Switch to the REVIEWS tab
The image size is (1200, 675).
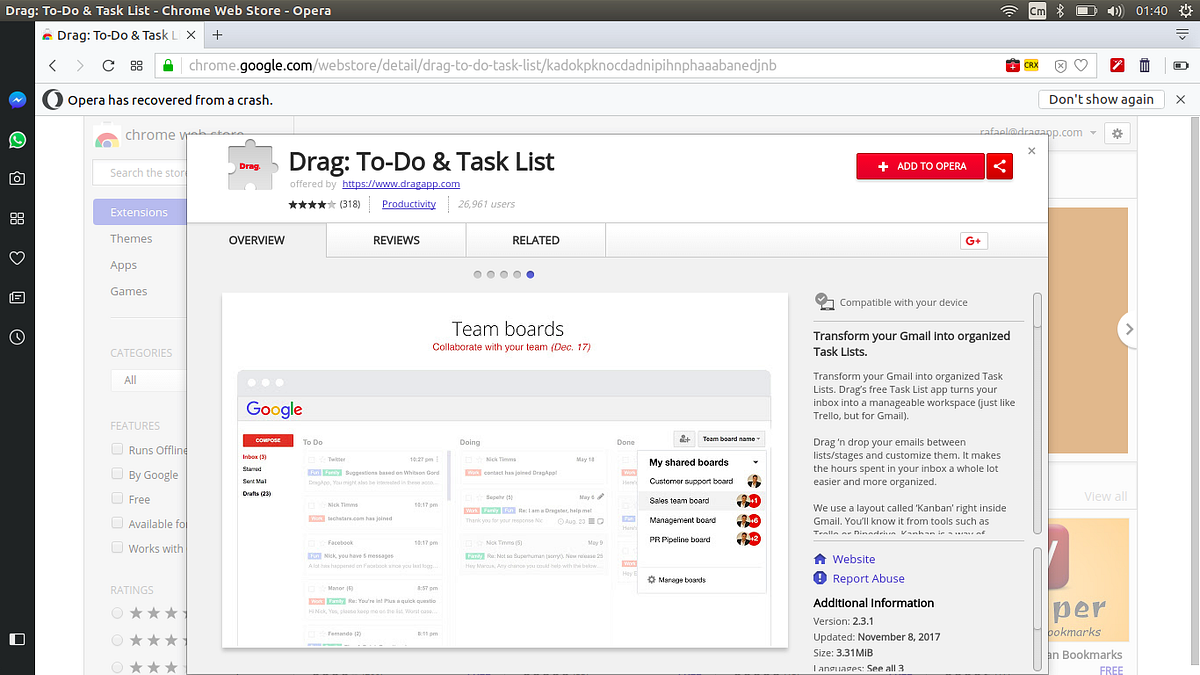(x=396, y=240)
